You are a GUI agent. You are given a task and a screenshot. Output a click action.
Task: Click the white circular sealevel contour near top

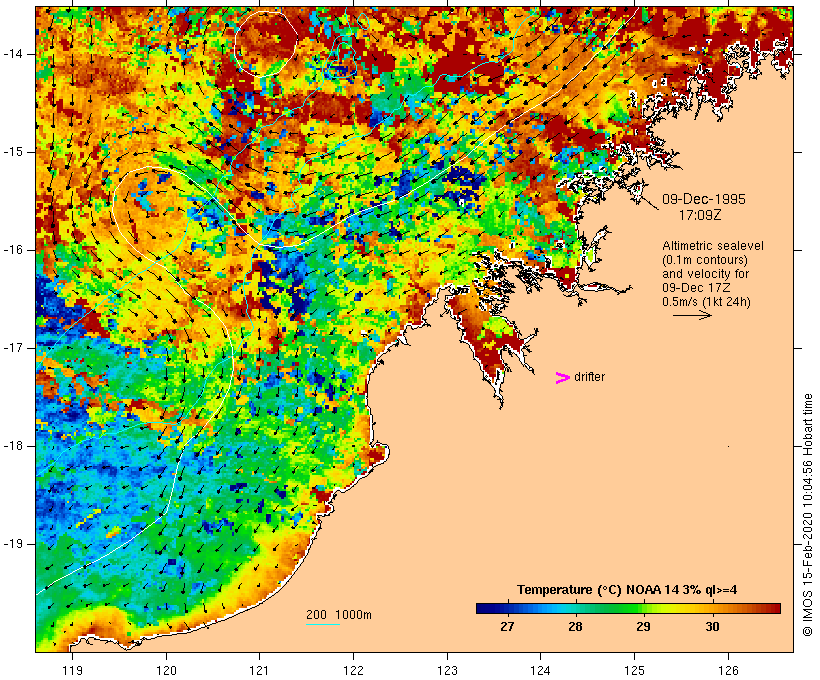(x=266, y=43)
